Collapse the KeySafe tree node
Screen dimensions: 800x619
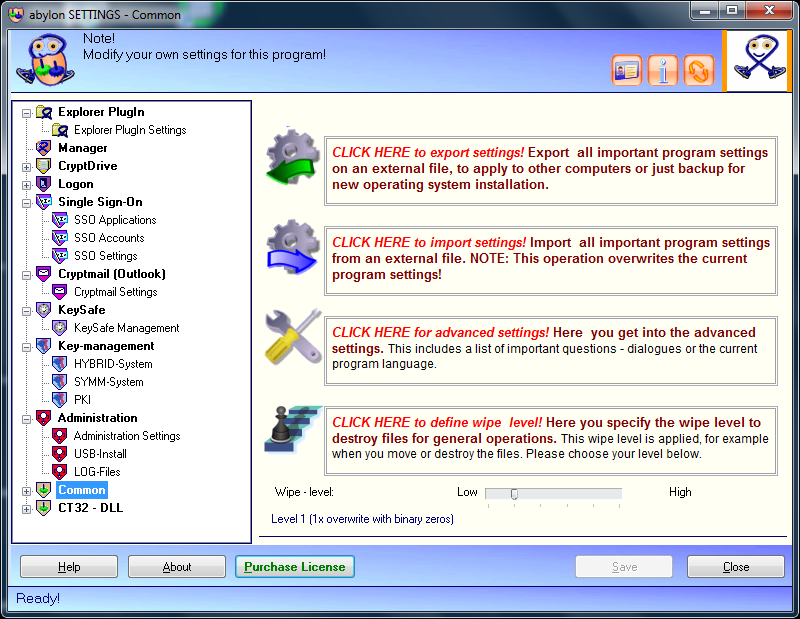[x=27, y=311]
